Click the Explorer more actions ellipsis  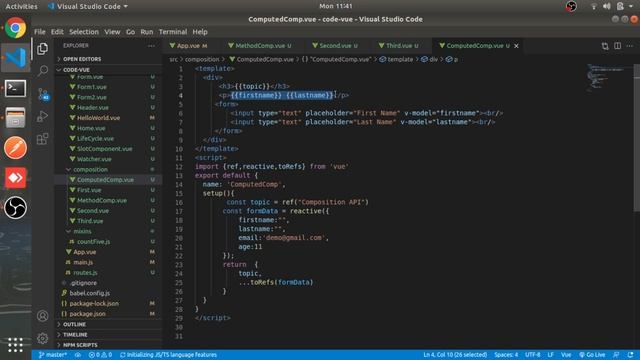[151, 46]
